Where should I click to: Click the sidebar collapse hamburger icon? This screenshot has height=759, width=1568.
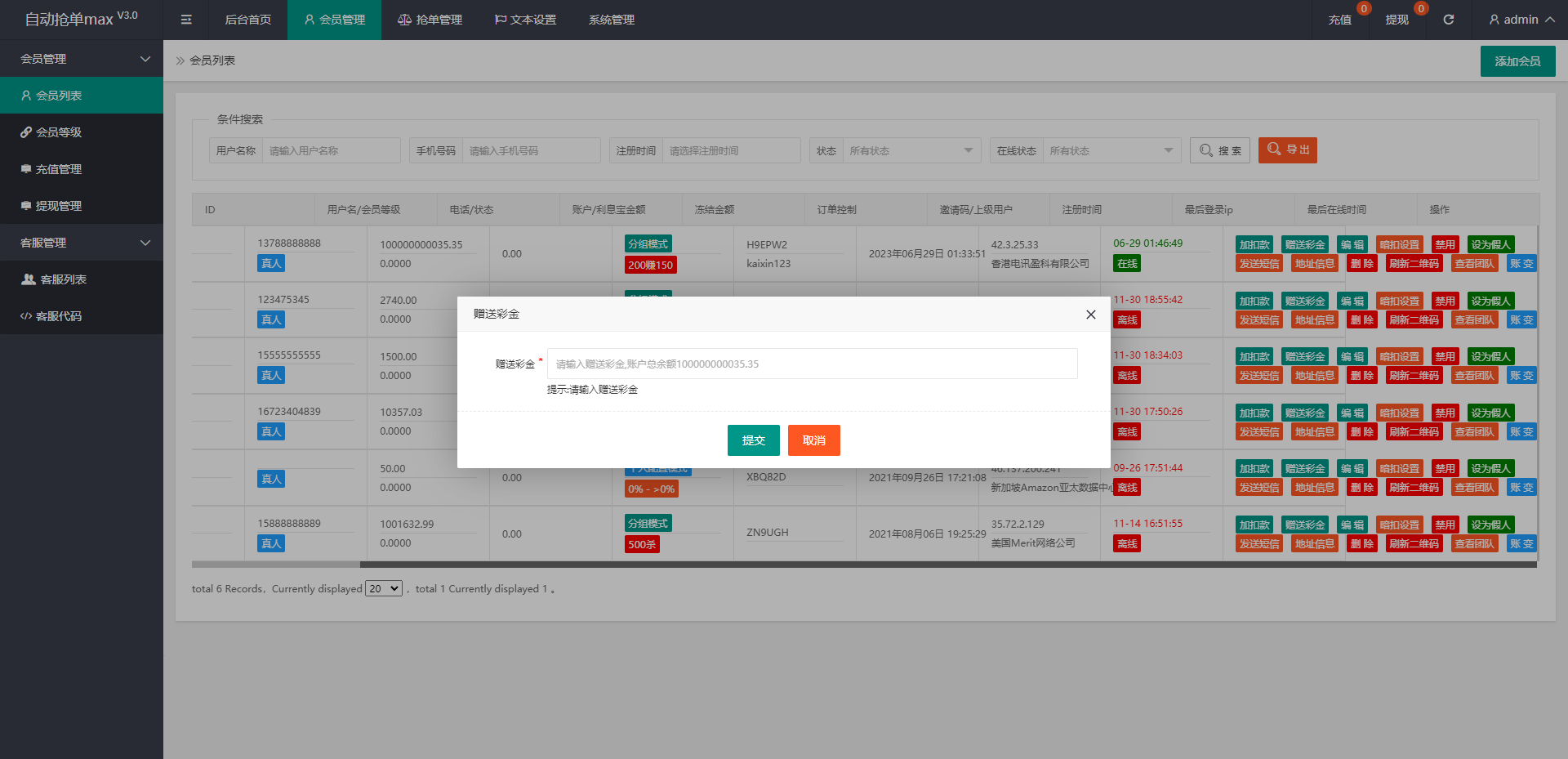[186, 20]
